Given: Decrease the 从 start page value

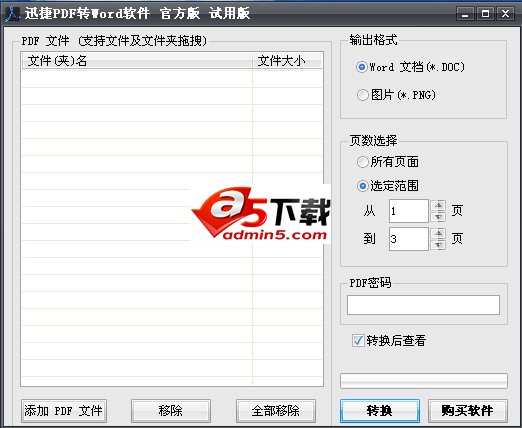Looking at the screenshot, I should click(x=438, y=217).
